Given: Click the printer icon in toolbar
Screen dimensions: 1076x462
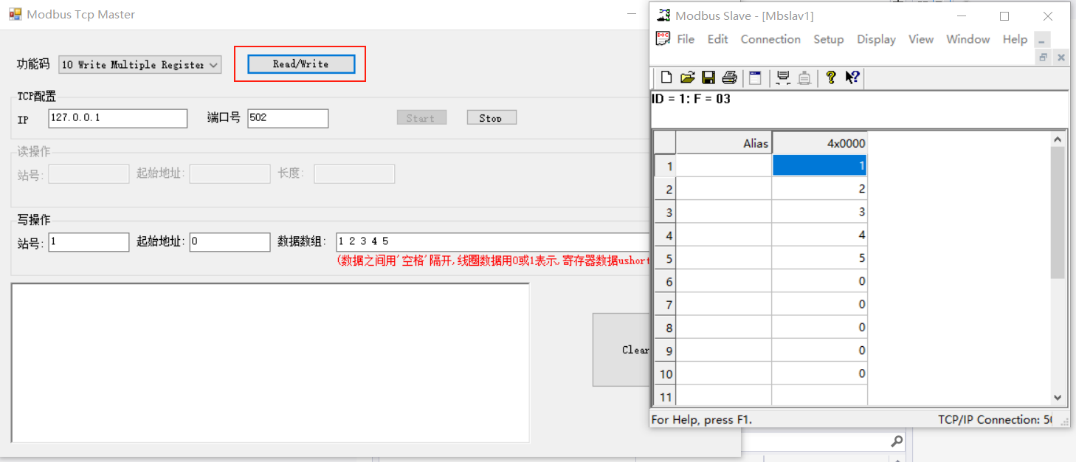Looking at the screenshot, I should 730,78.
